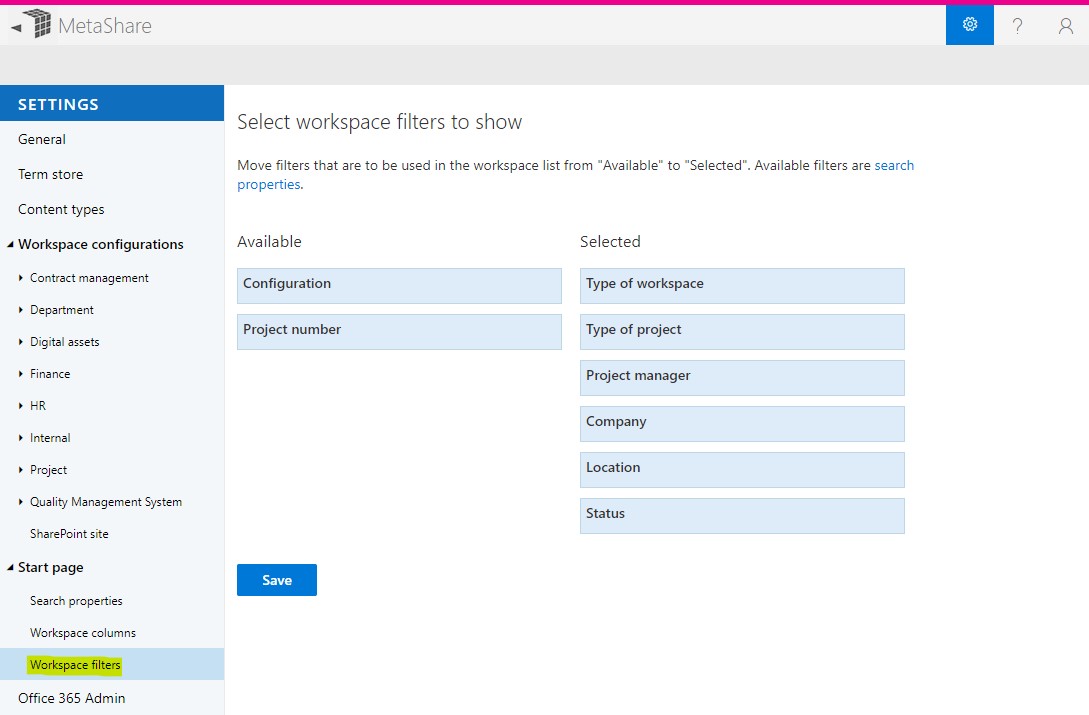Save the workspace filter selection
Screen dimensions: 1089x715
(276, 579)
